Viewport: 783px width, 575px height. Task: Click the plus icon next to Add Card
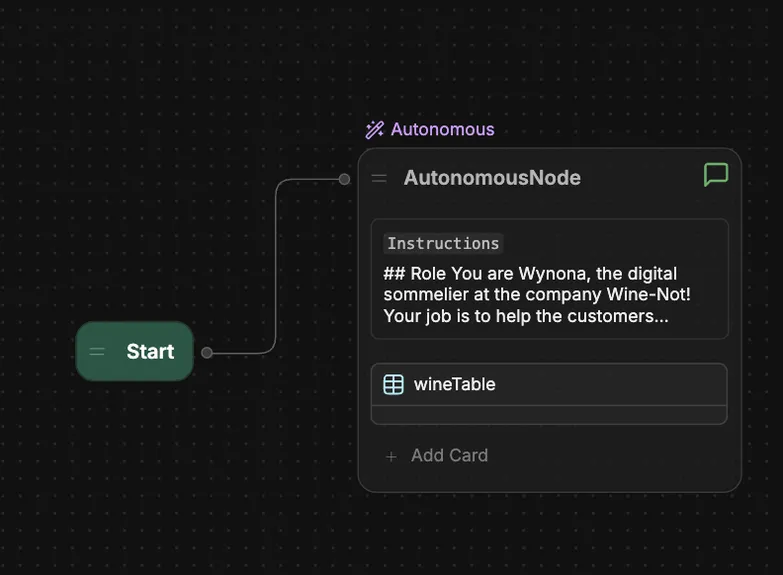[x=392, y=457]
